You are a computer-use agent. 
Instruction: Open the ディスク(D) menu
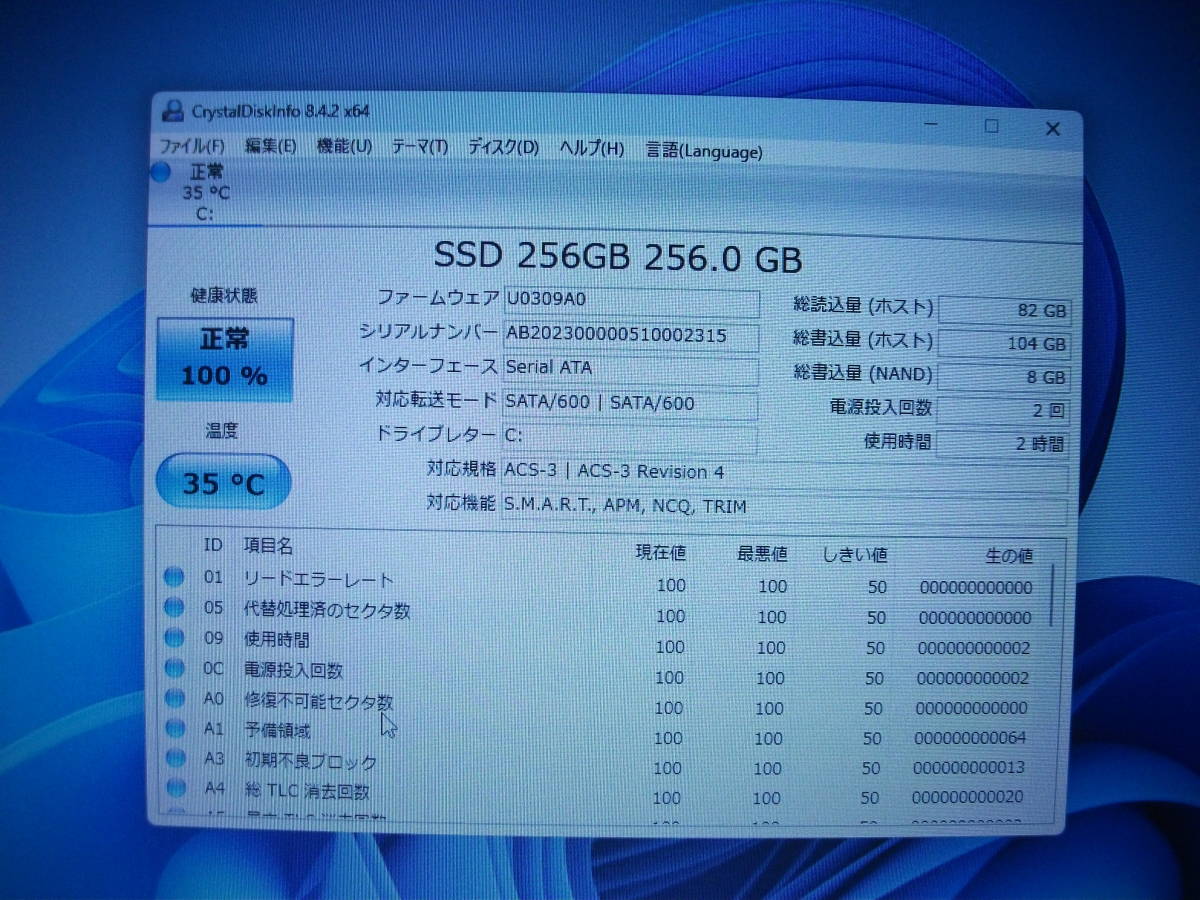click(x=503, y=148)
